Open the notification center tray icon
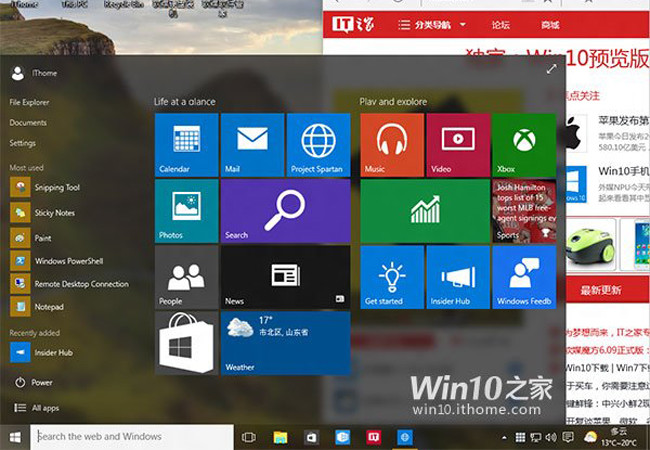This screenshot has width=650, height=450. coord(568,437)
